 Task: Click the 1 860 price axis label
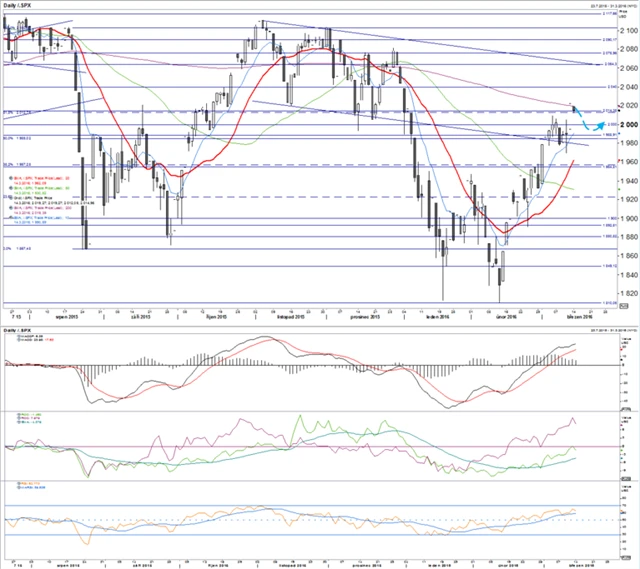pyautogui.click(x=628, y=256)
